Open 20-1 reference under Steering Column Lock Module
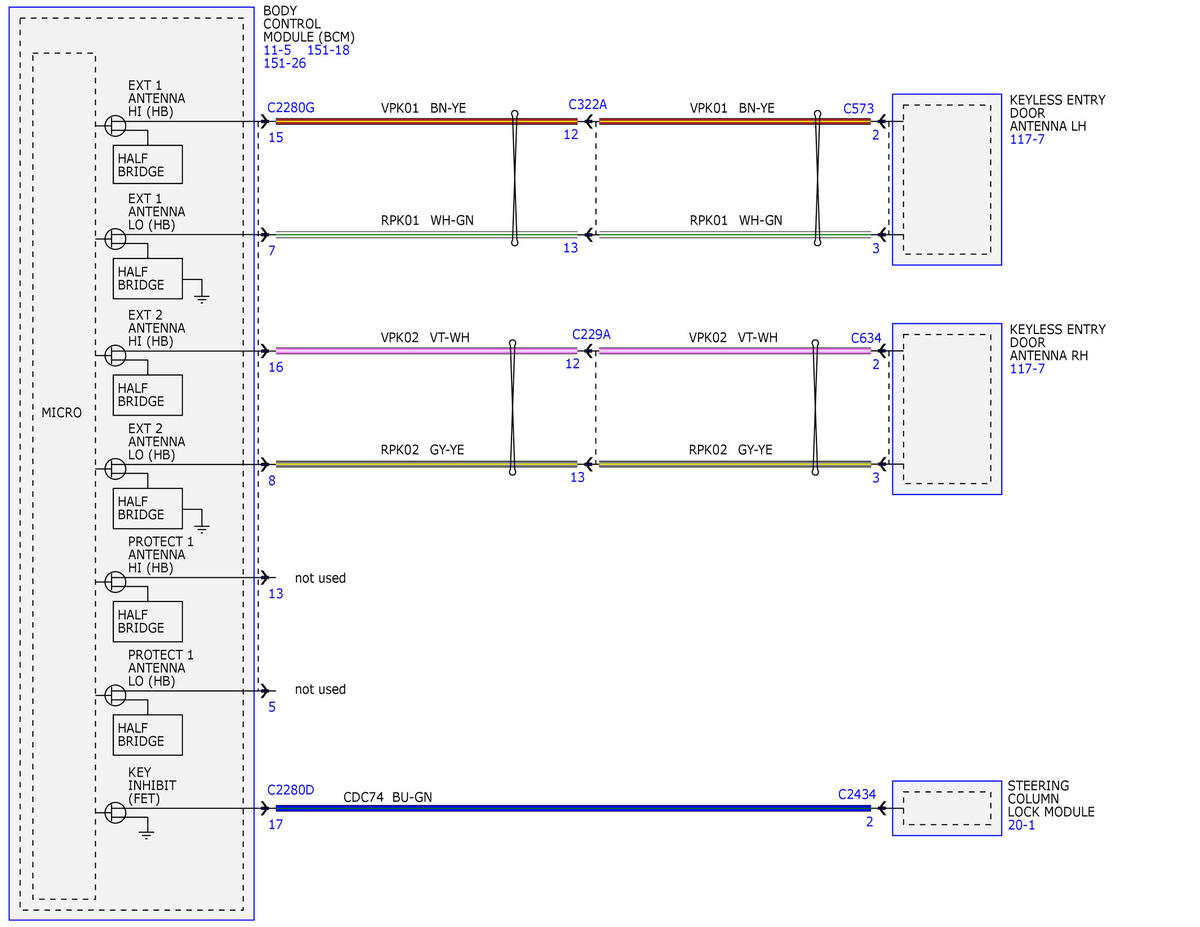The image size is (1200, 927). tap(1021, 826)
